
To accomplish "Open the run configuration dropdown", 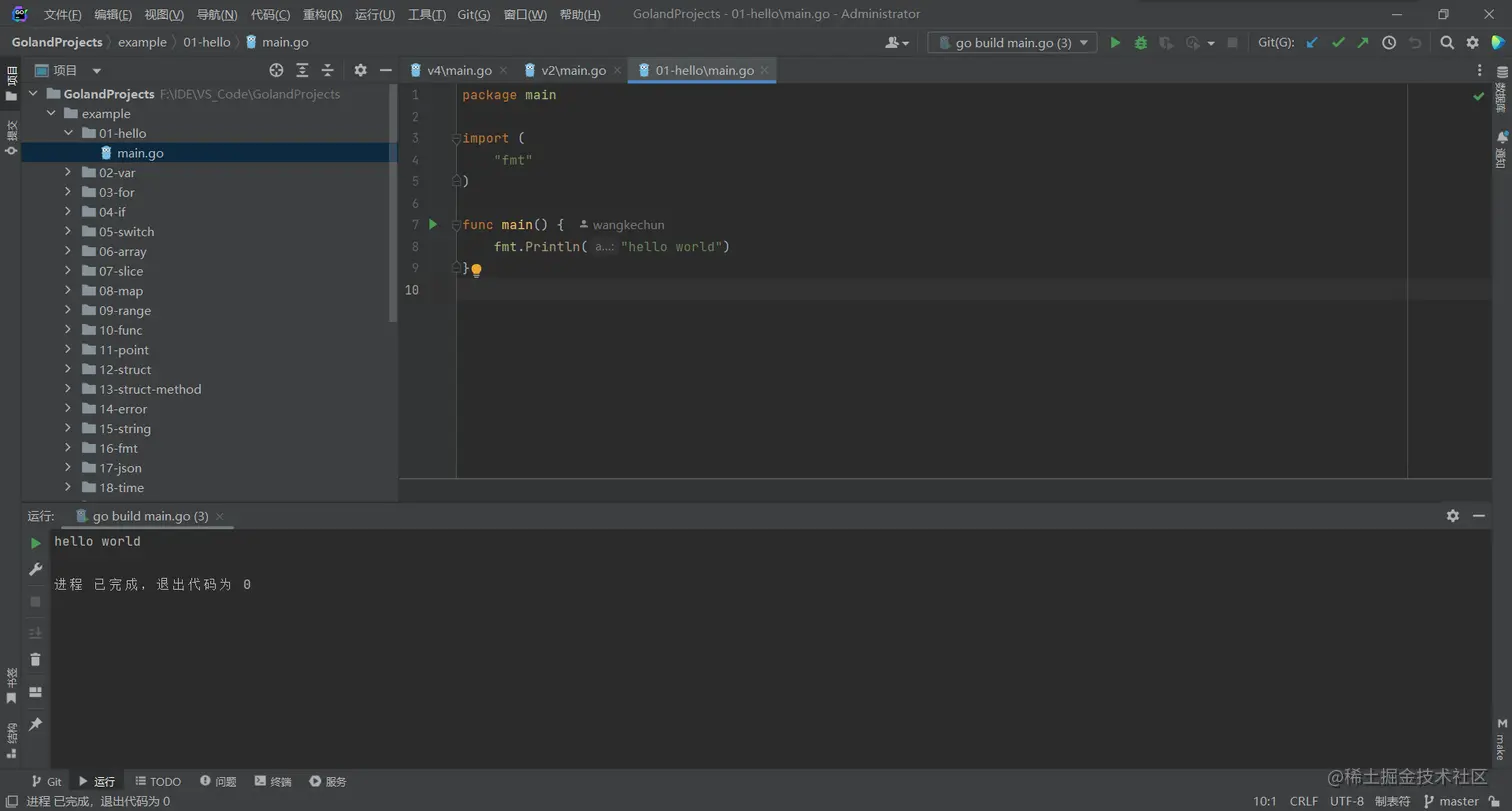I will point(1012,43).
